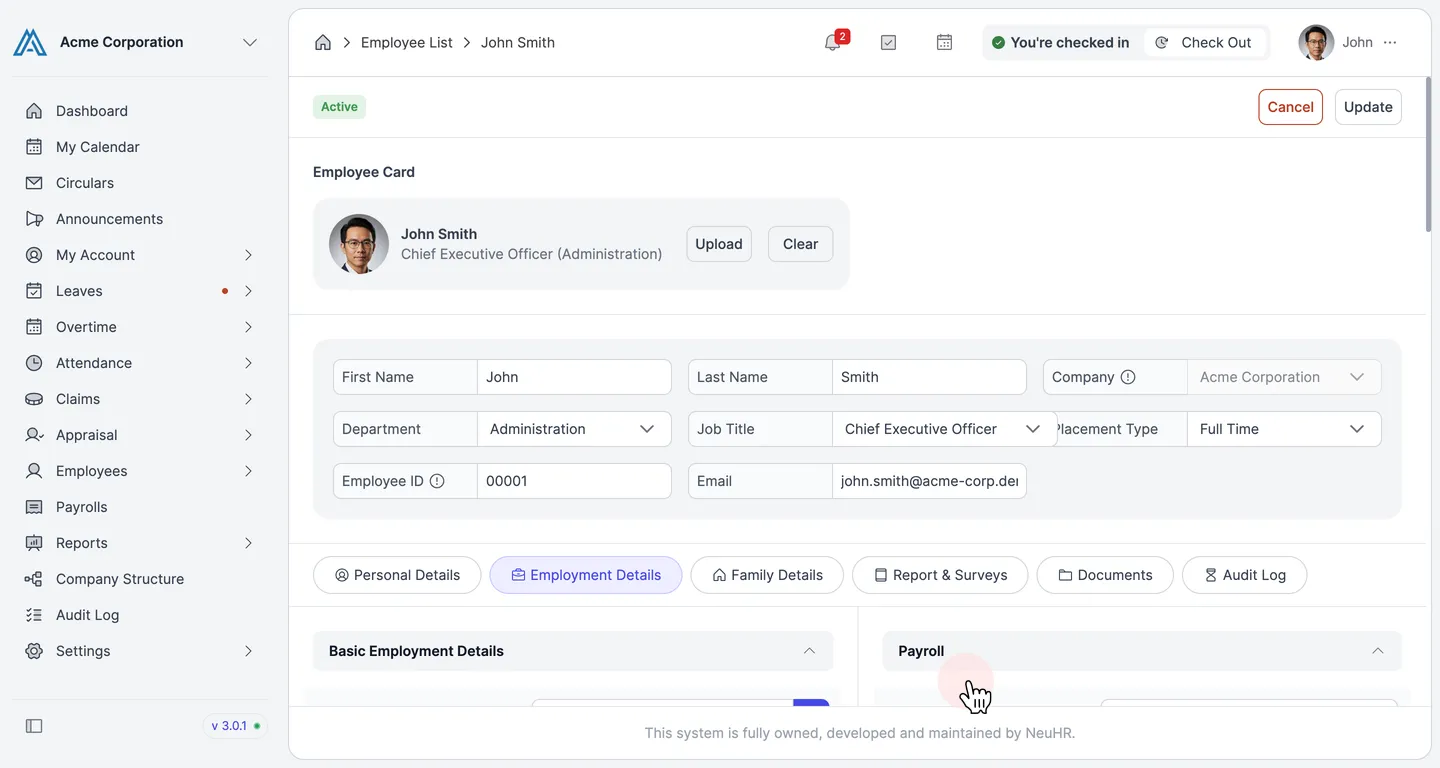Click the Overtime sidebar icon
Viewport: 1440px width, 768px height.
34,327
